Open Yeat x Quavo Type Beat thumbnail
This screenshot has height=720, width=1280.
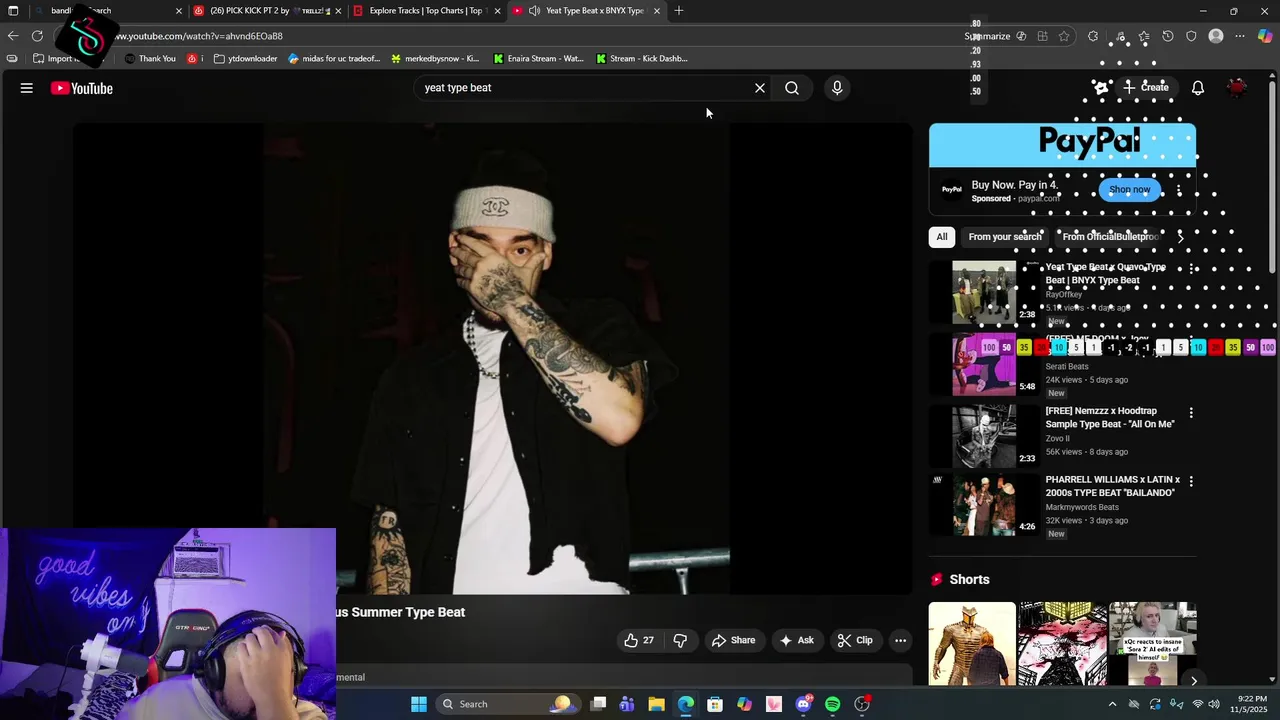tap(984, 292)
